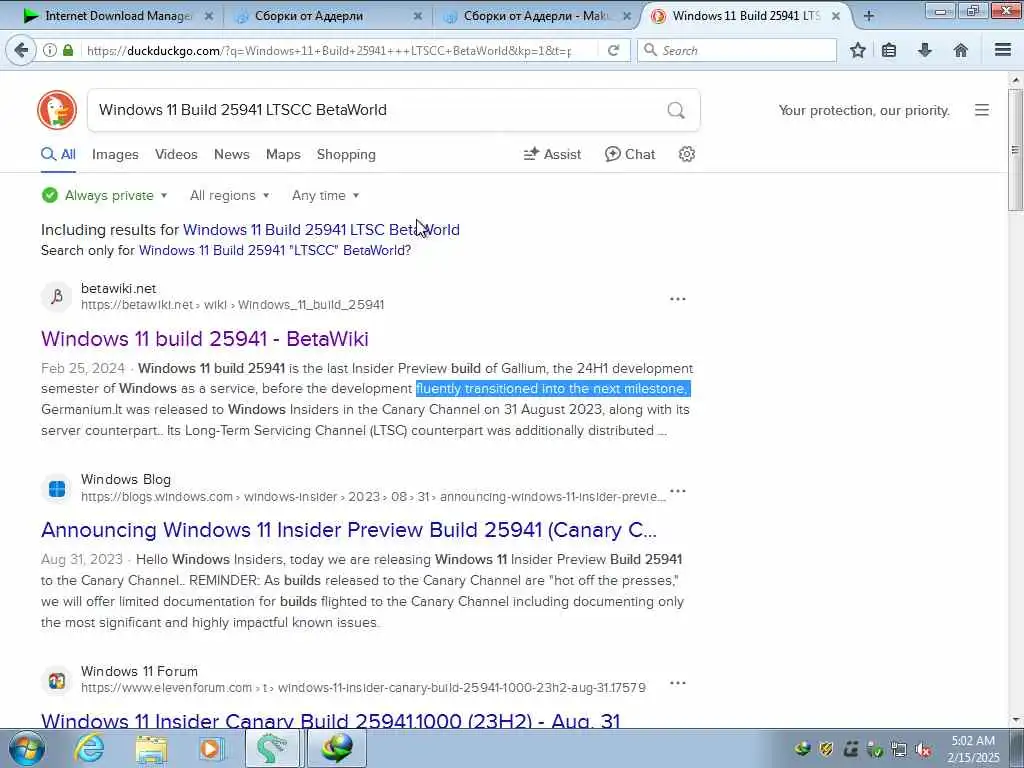Viewport: 1024px width, 768px height.
Task: Open DuckDuckGo side menu icon
Action: click(x=982, y=110)
